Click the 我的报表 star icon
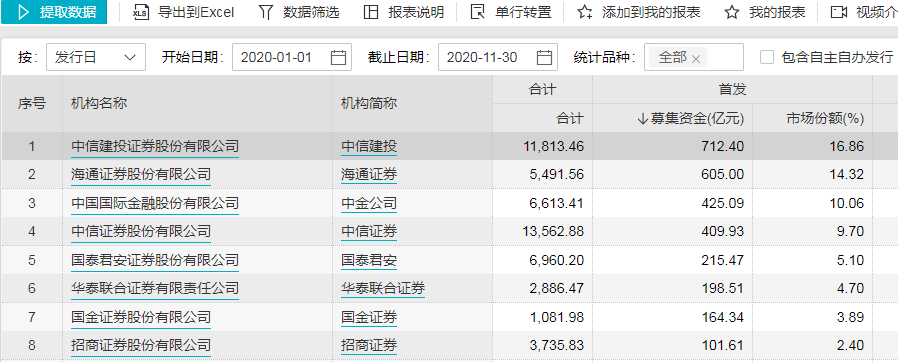 tap(731, 12)
